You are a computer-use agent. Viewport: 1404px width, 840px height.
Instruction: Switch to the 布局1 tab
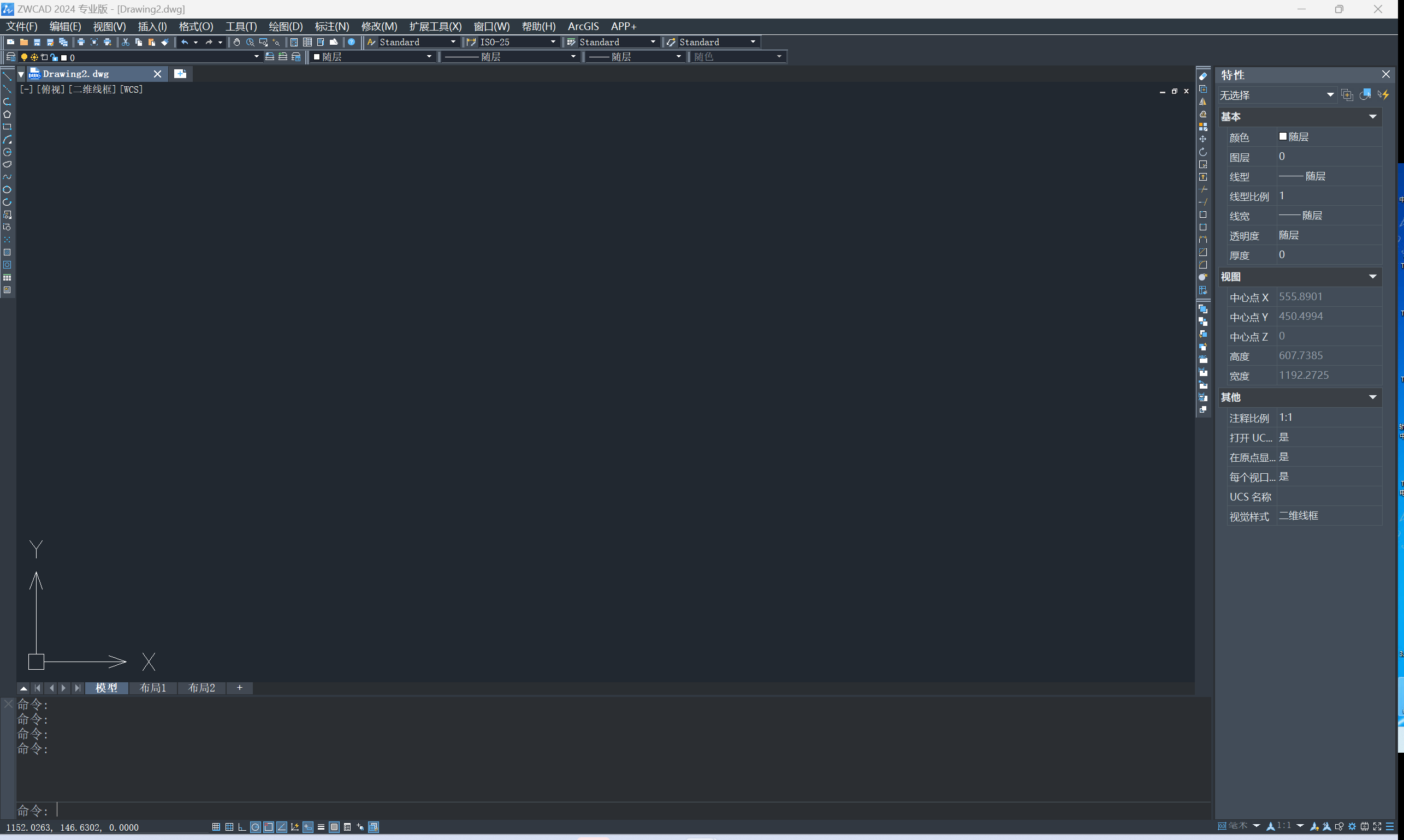click(x=153, y=688)
